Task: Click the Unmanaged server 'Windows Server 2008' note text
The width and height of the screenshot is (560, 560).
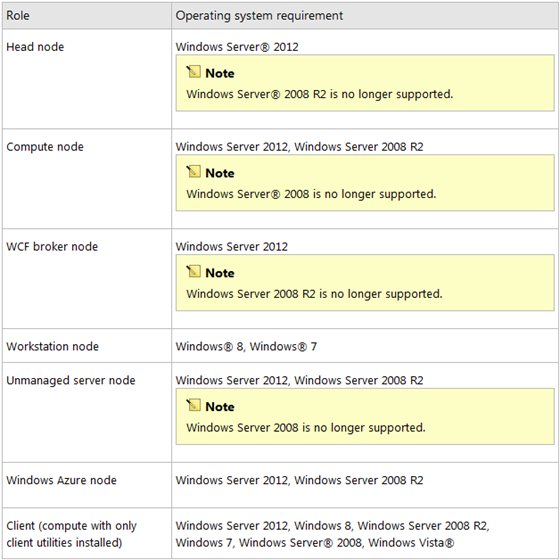Action: point(306,428)
